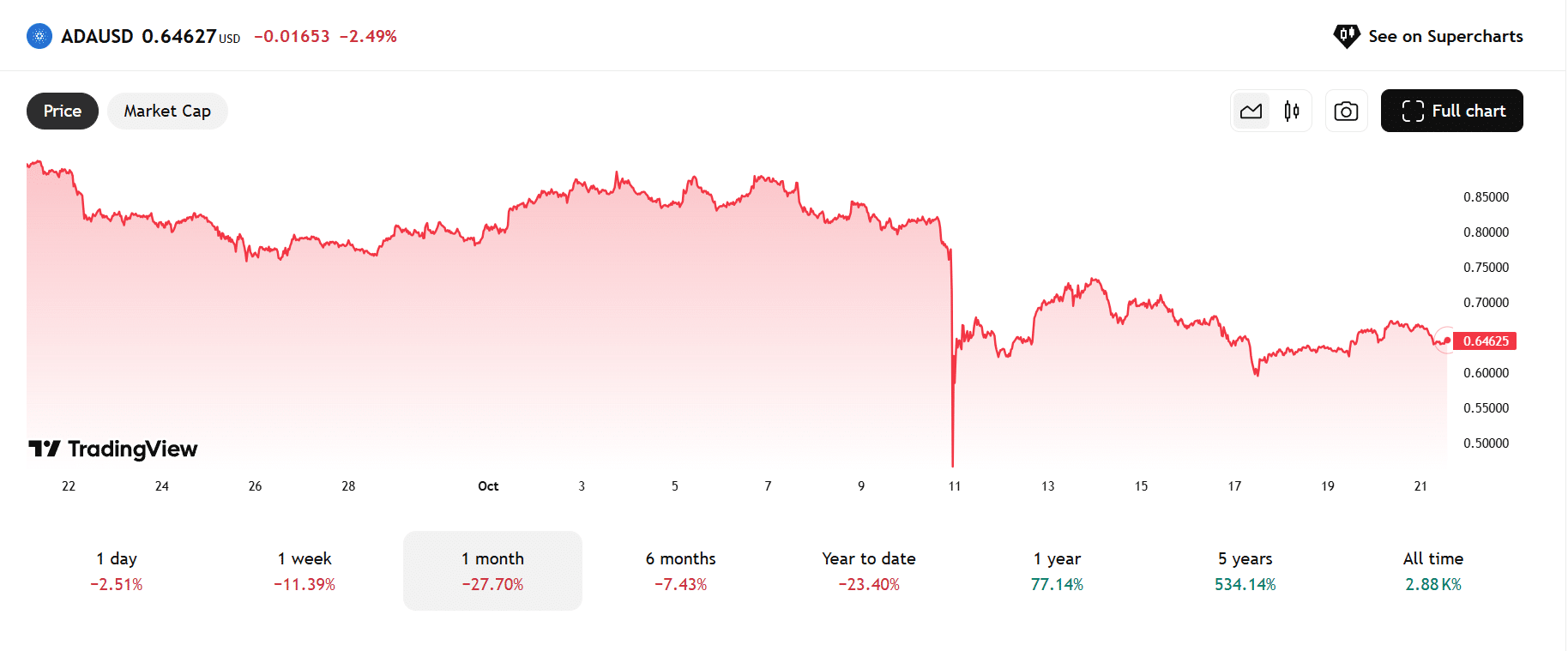1568x651 pixels.
Task: Select the 1 month time range
Action: pos(492,570)
